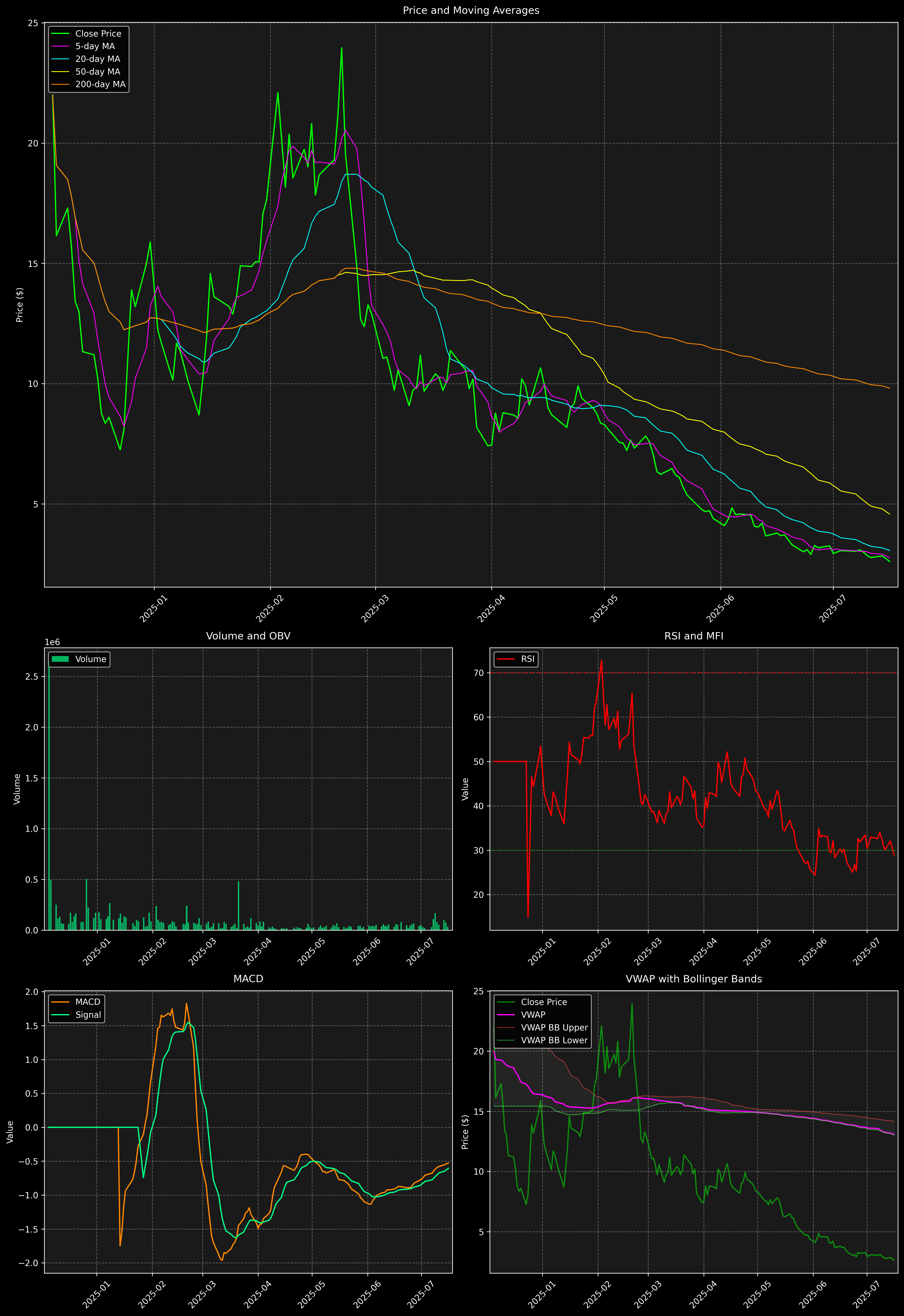Click the 'Price and Moving Averages' chart title
The image size is (904, 1316).
(x=471, y=10)
